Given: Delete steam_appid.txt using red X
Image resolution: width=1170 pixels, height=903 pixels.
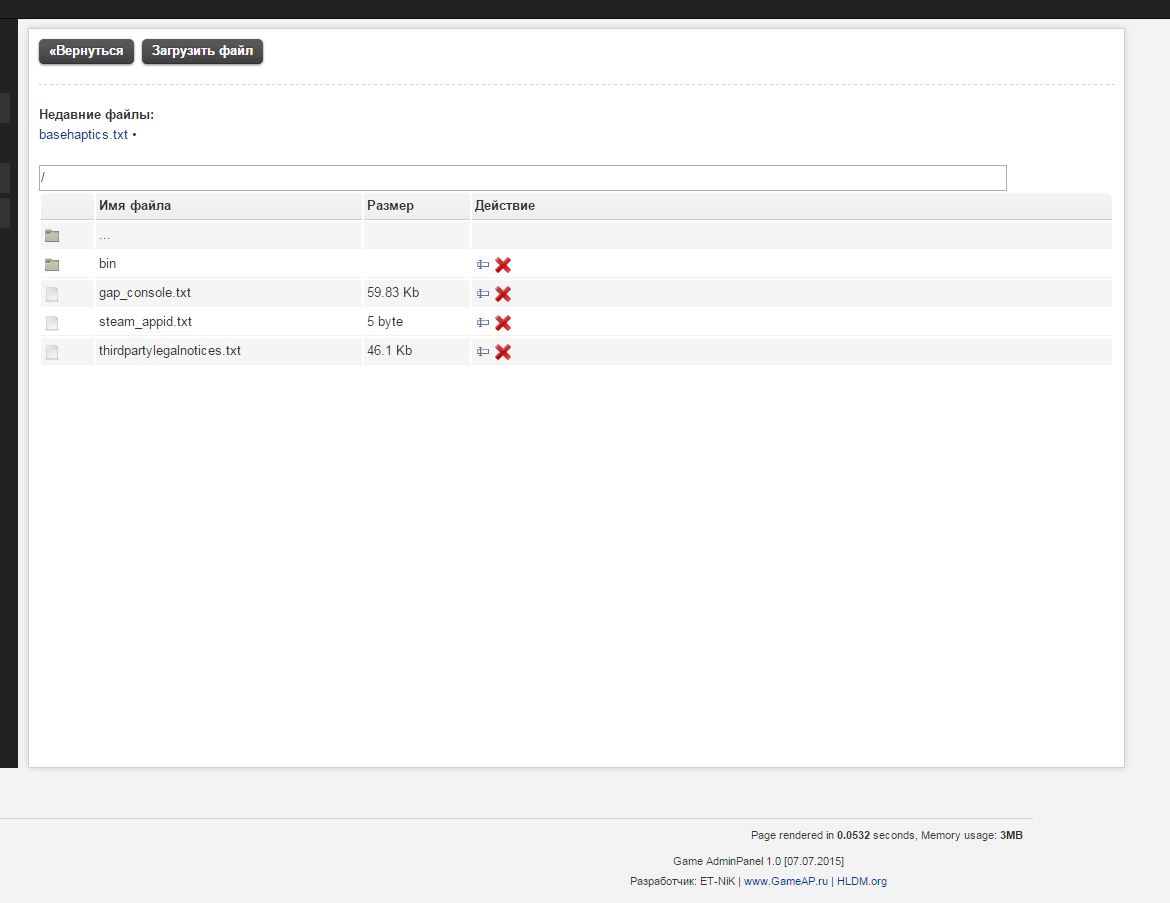Looking at the screenshot, I should [503, 323].
